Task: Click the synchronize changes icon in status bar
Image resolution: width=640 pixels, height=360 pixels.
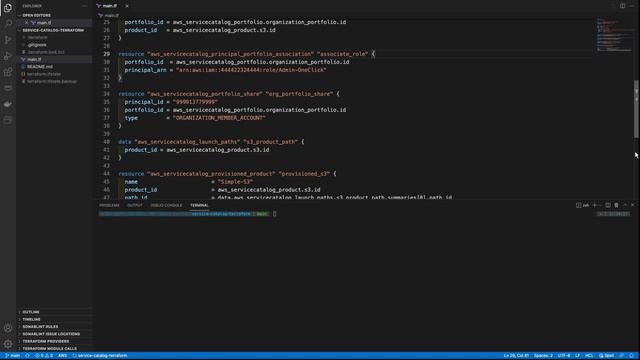Action: coord(27,356)
